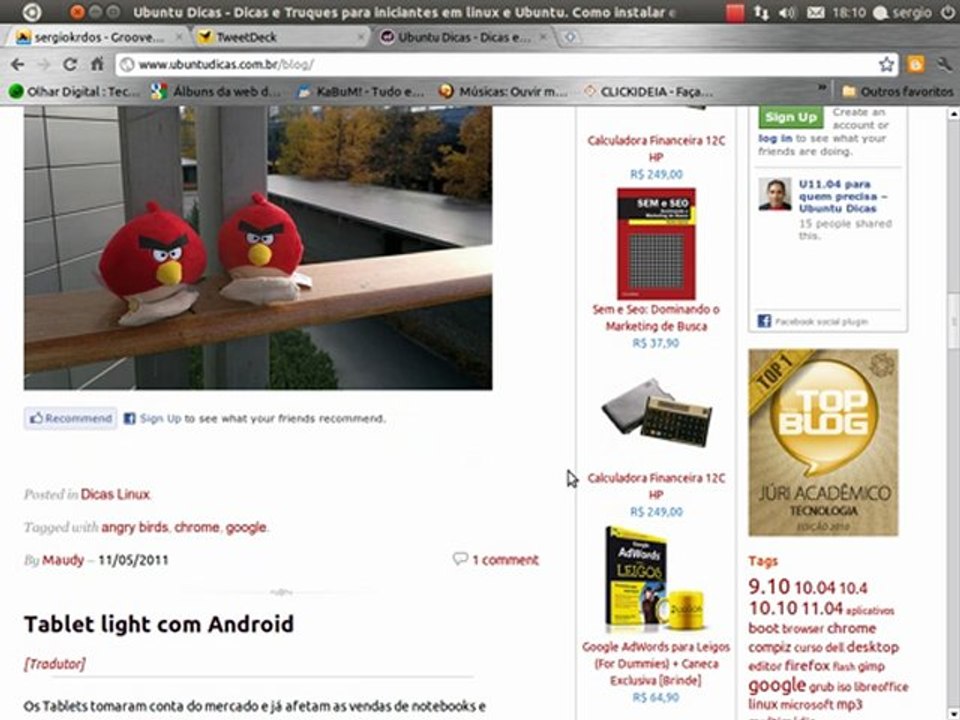Switch to the sergiokrdos Grooveshark tab

[98, 37]
